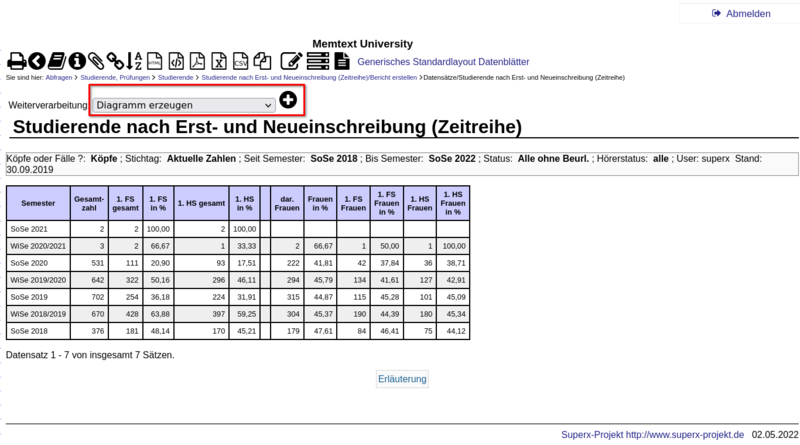Export report as CSV icon

coord(240,61)
